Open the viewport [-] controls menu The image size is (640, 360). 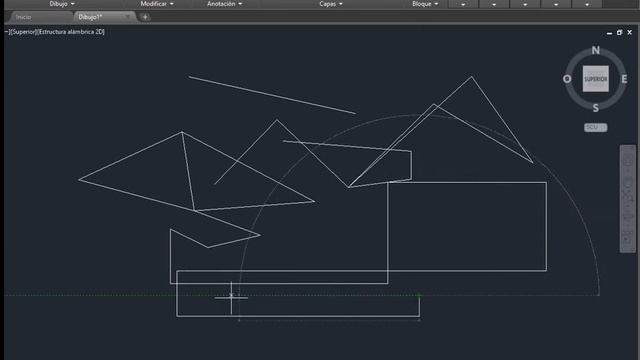tap(7, 32)
